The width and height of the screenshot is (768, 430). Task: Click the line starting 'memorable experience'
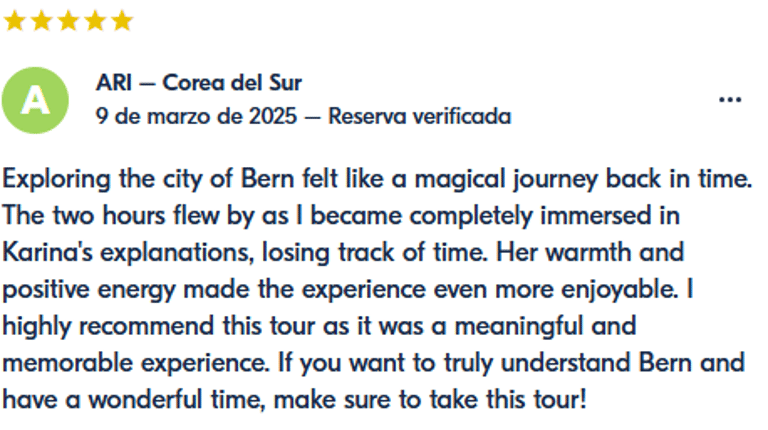click(x=373, y=363)
